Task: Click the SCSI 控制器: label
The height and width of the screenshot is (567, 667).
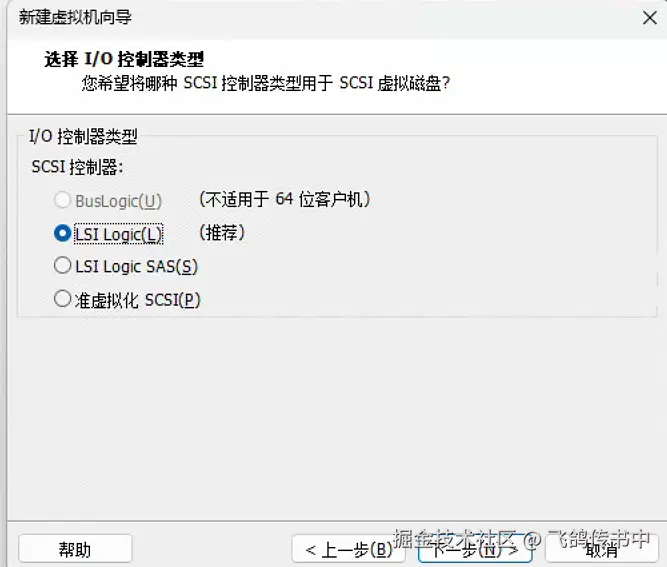Action: pos(77,167)
